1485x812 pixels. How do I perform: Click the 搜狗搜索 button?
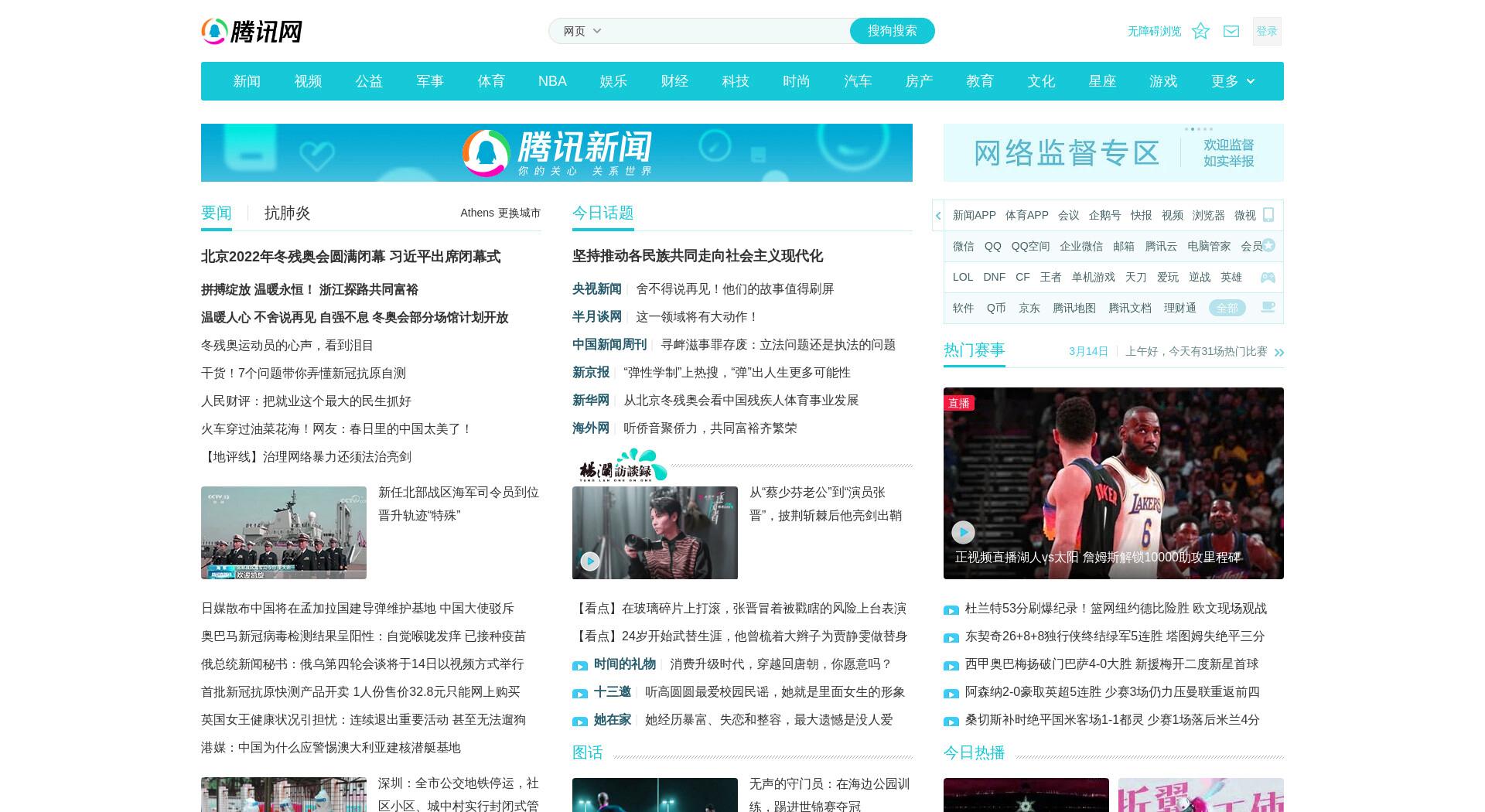pos(892,31)
